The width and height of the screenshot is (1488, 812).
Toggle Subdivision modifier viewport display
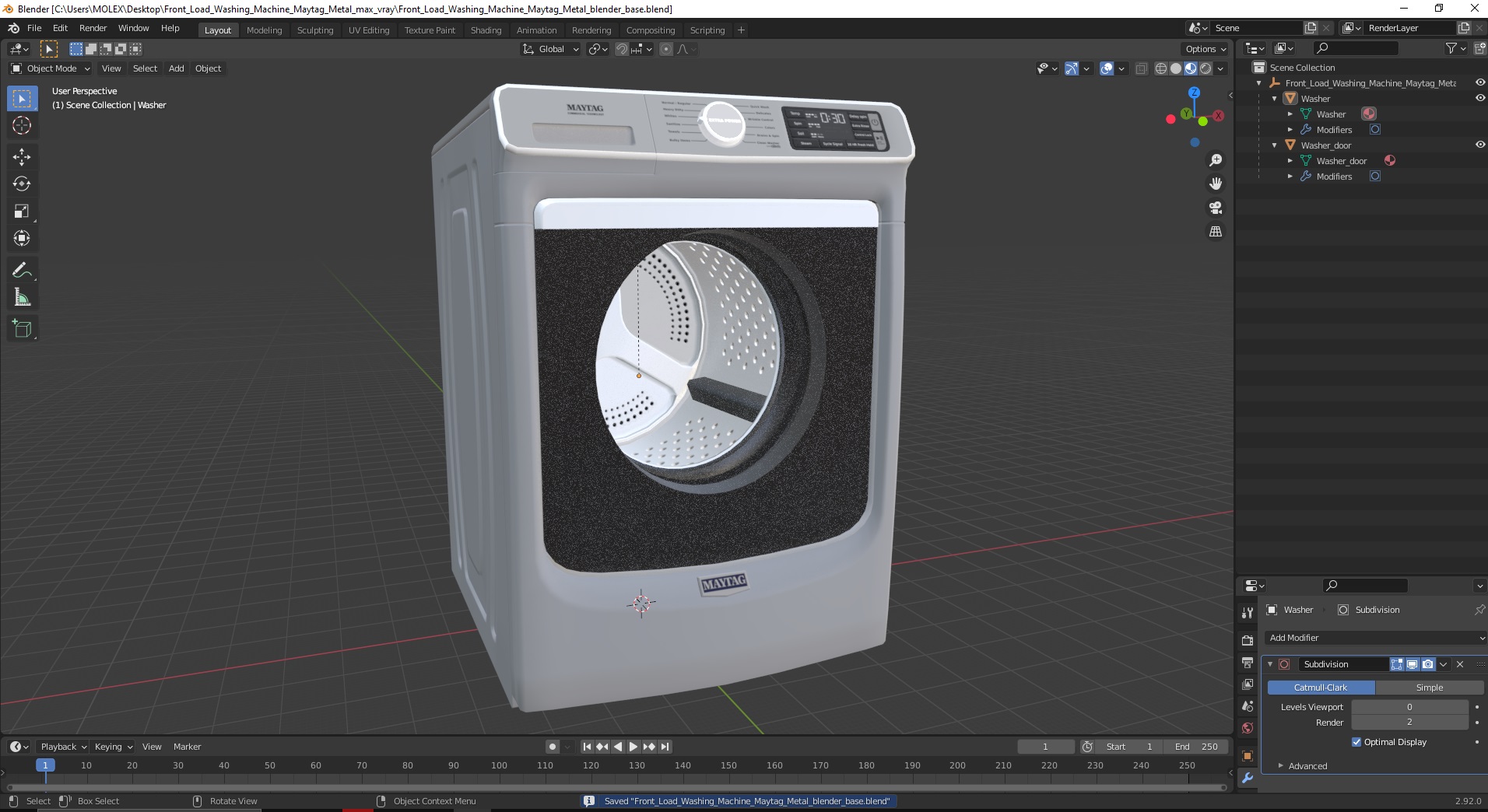coord(1412,664)
